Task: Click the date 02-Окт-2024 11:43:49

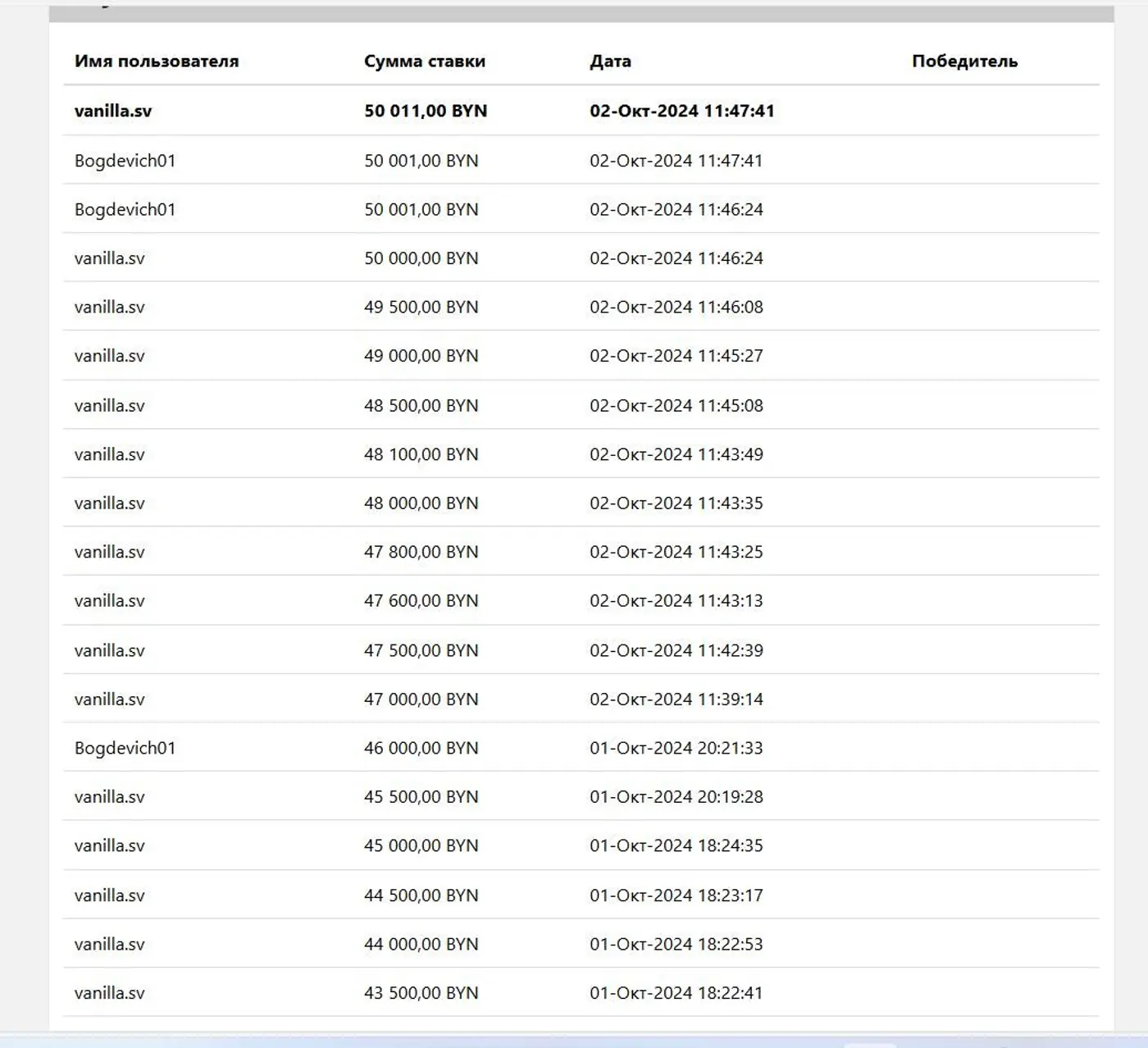Action: point(676,454)
